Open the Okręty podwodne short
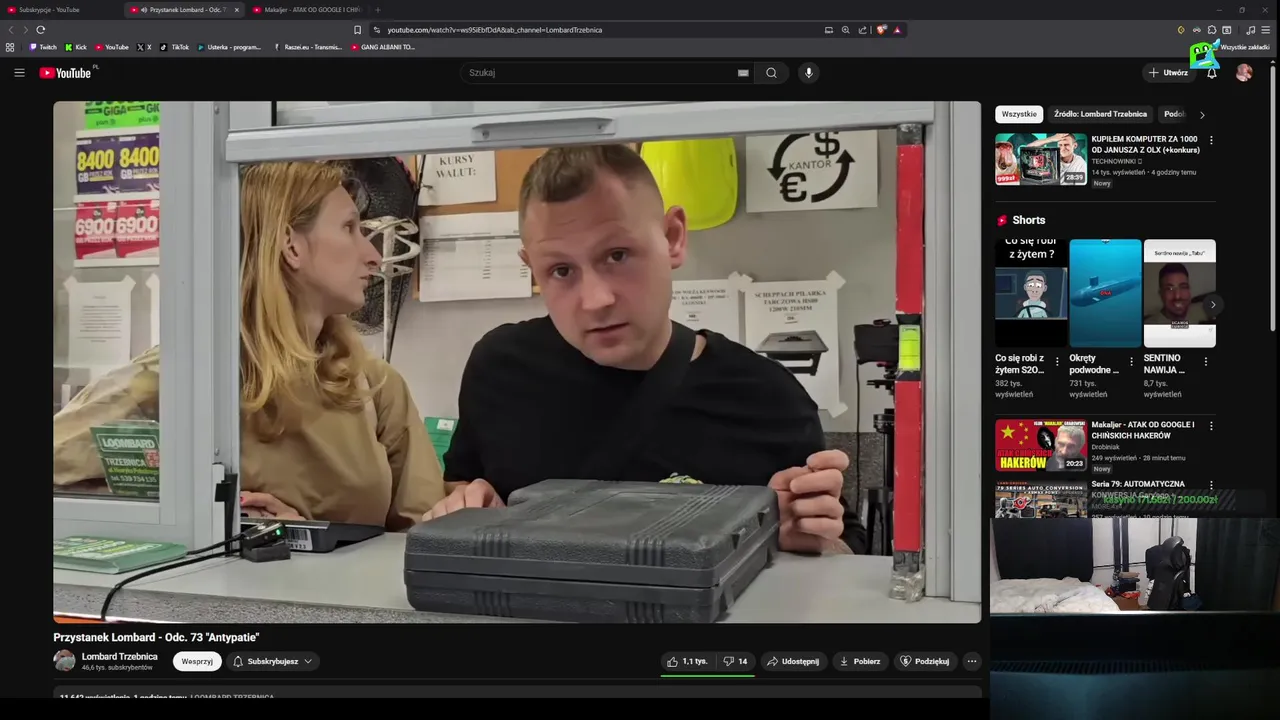 click(1105, 293)
